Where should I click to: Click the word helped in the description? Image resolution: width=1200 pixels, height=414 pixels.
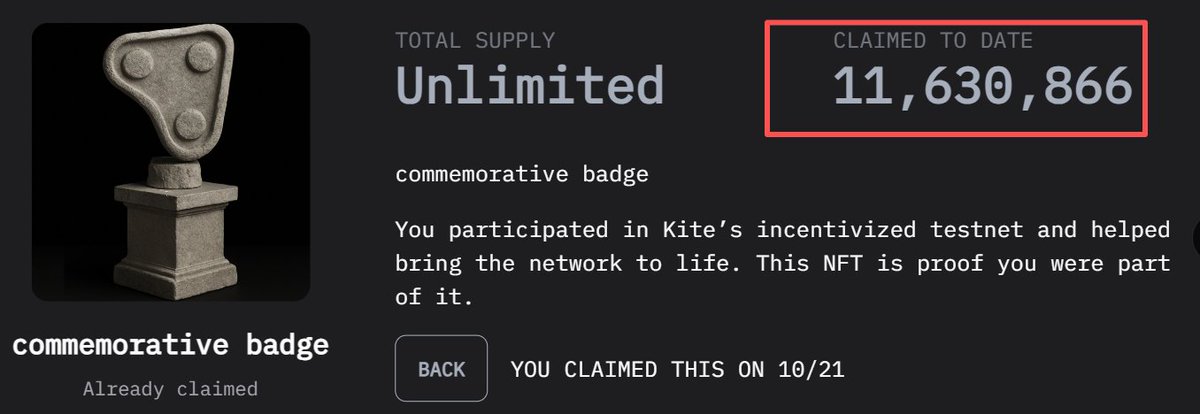(x=1129, y=230)
